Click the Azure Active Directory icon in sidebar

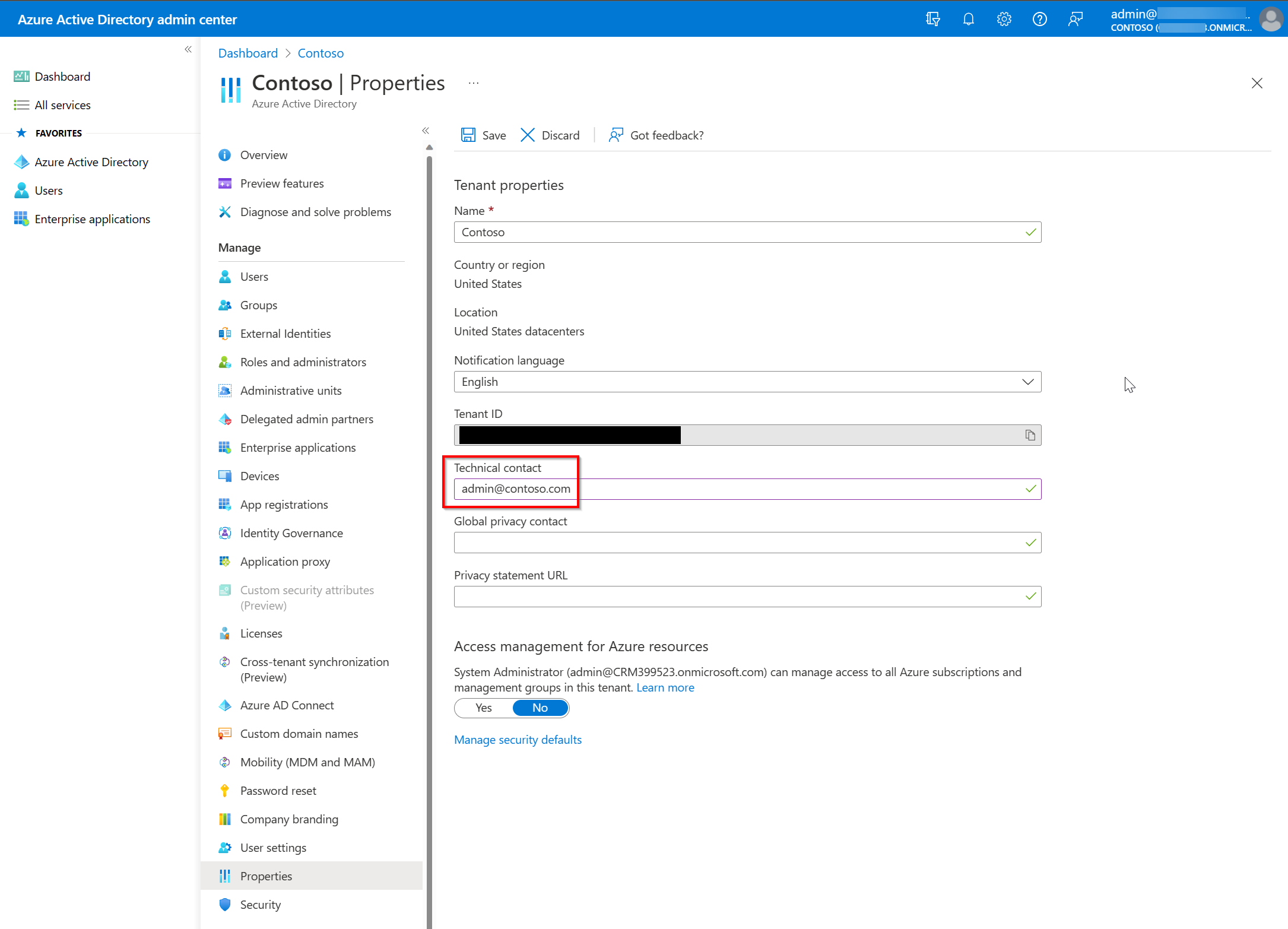(22, 161)
